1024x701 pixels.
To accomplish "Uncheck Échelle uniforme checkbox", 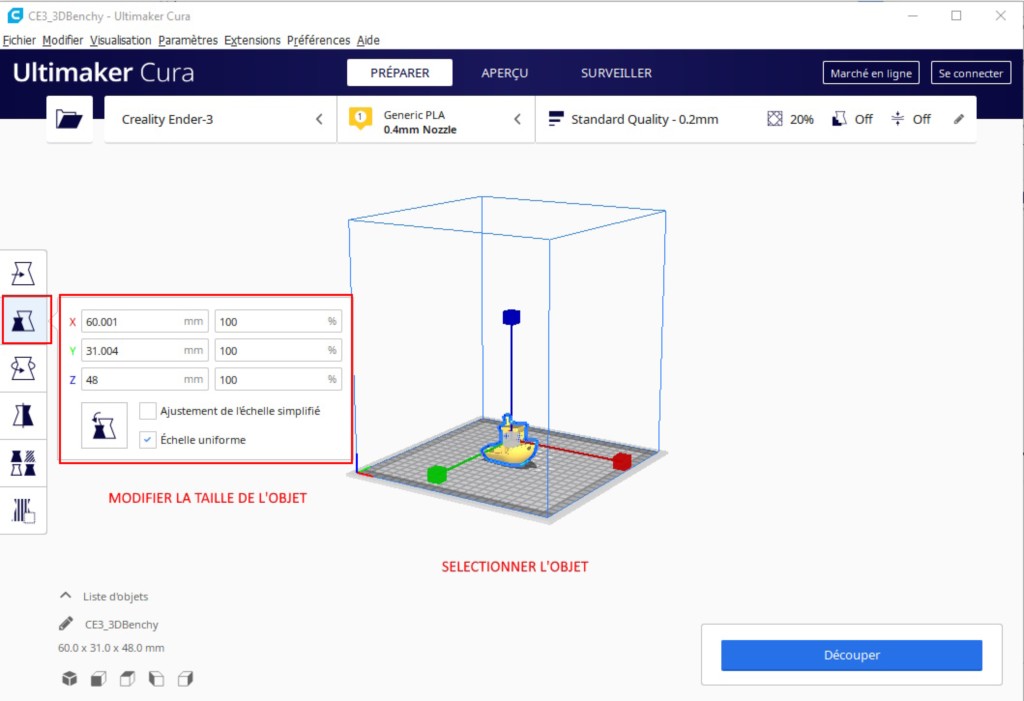I will coord(148,440).
